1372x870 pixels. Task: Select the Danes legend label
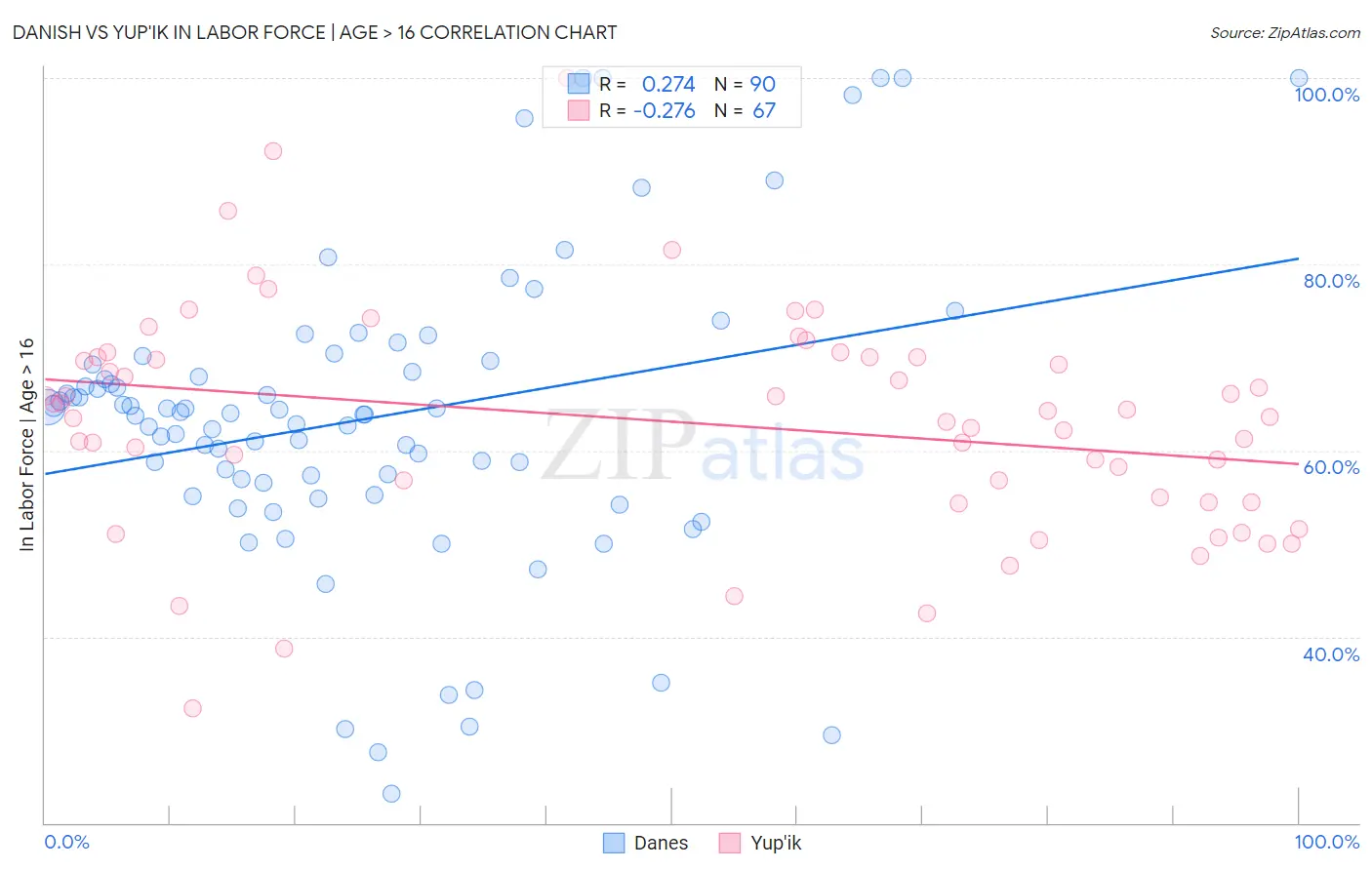[661, 843]
